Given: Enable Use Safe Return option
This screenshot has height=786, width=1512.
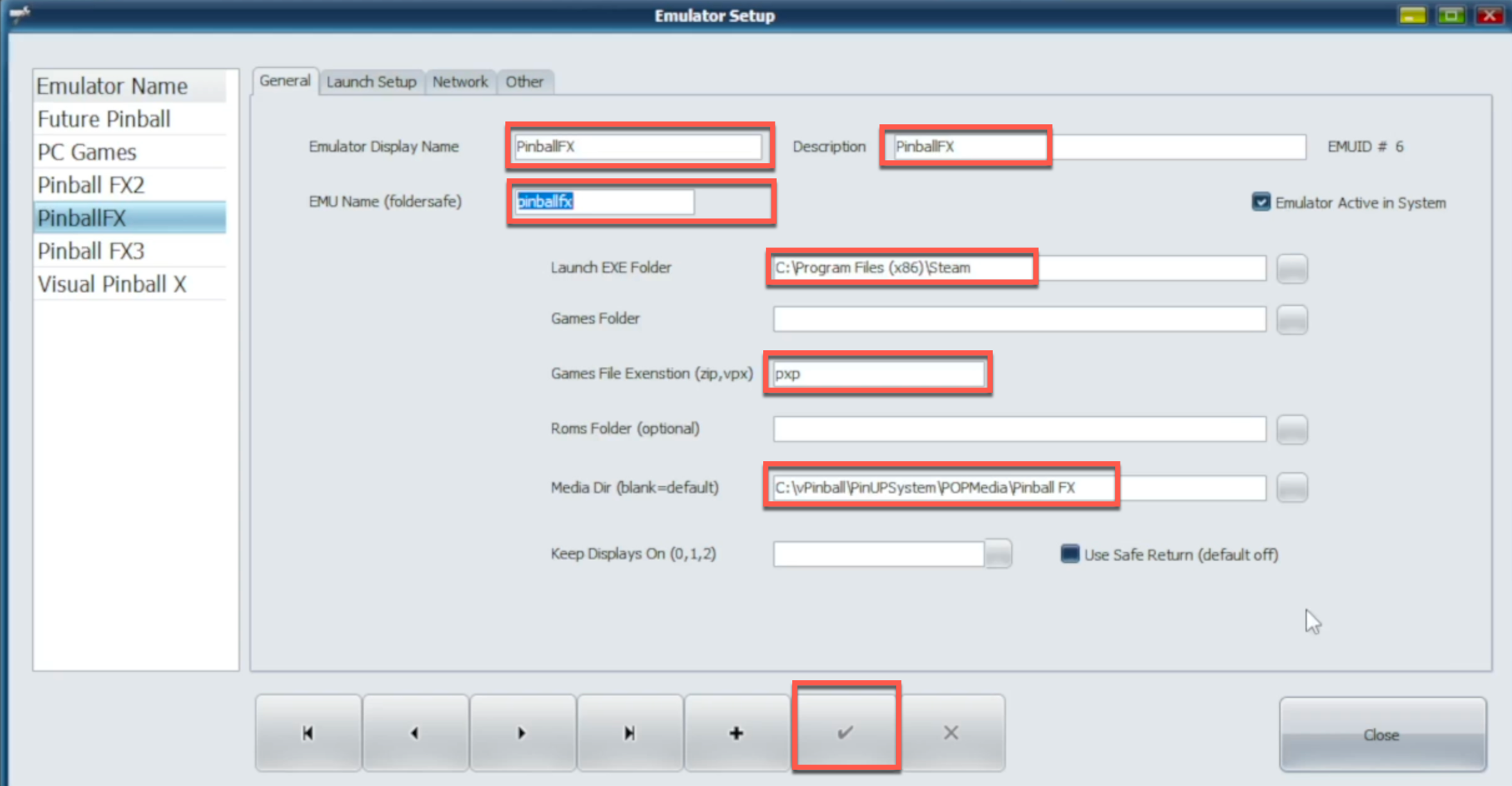Looking at the screenshot, I should (1069, 554).
